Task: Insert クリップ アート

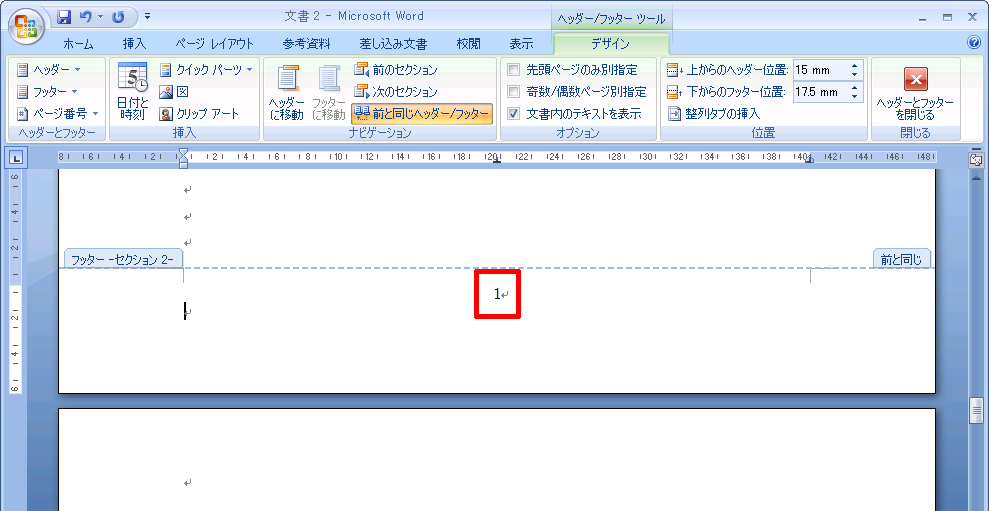Action: pyautogui.click(x=199, y=114)
